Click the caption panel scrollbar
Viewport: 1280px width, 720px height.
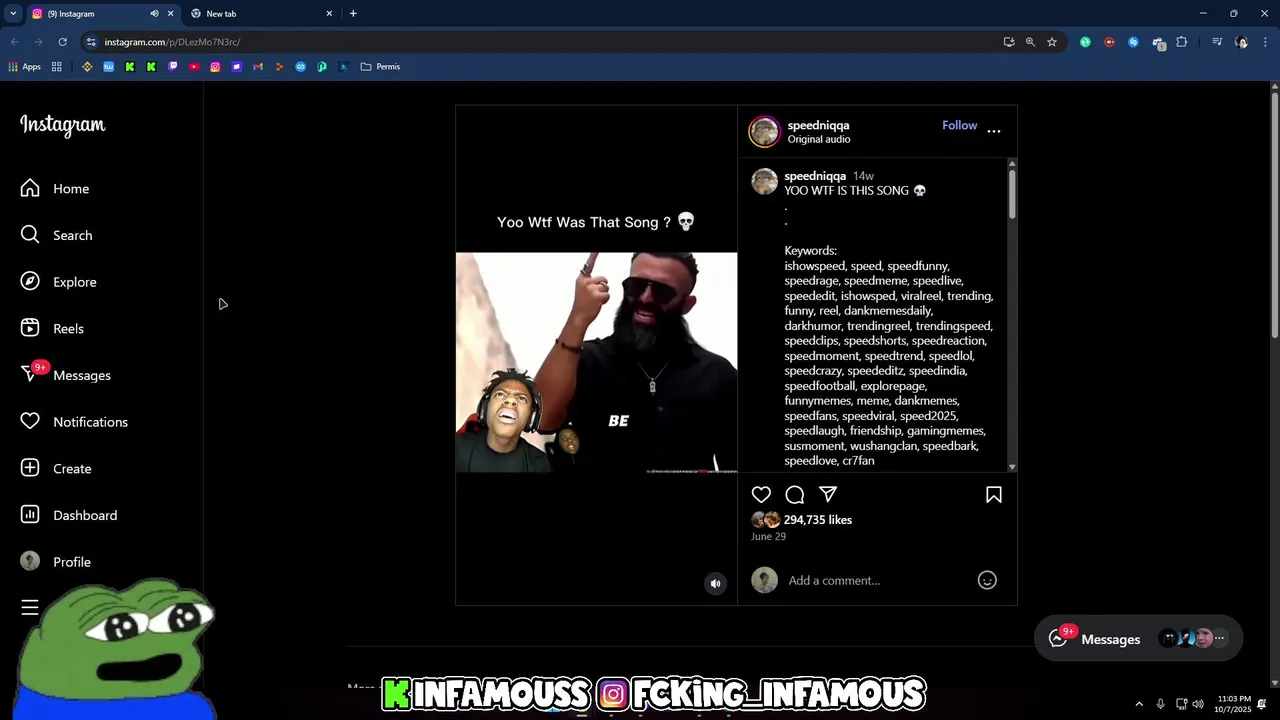click(1012, 194)
